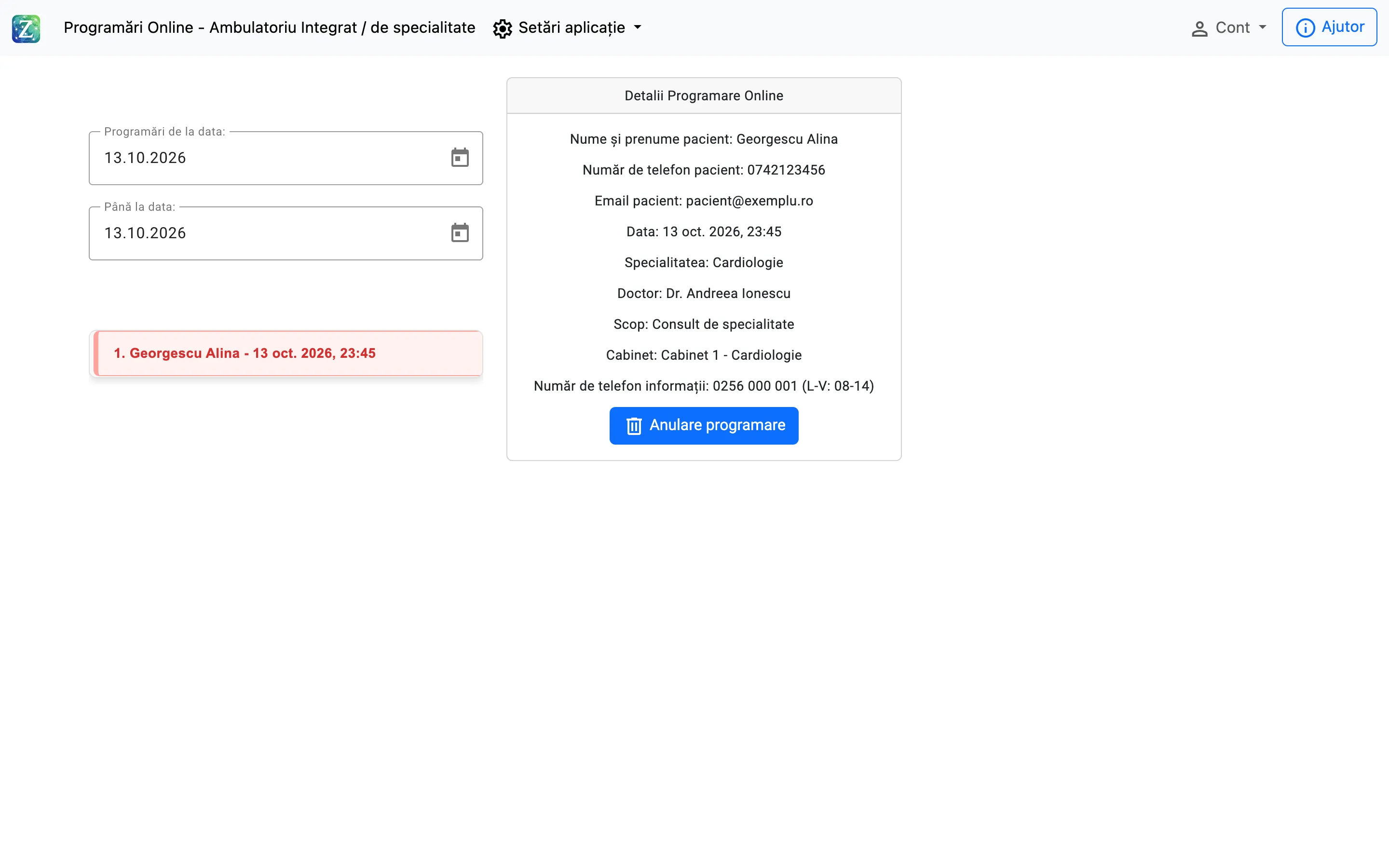1389x868 pixels.
Task: Open calendar picker for start date
Action: (460, 158)
